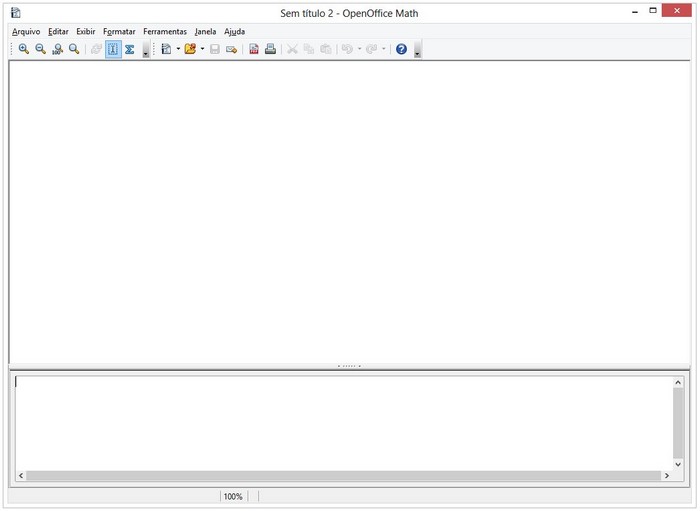This screenshot has width=700, height=511.
Task: Click the Document as E-mail icon
Action: coord(231,49)
